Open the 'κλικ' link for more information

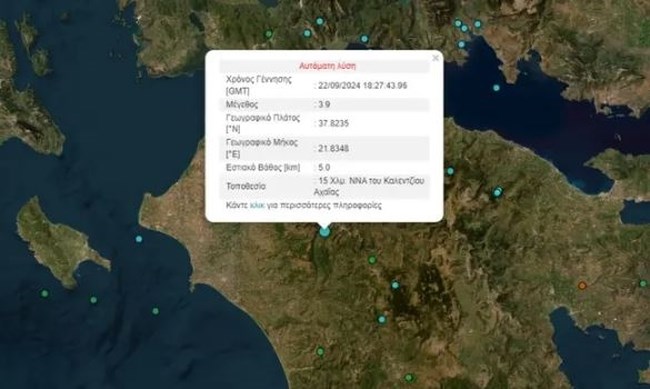(257, 205)
